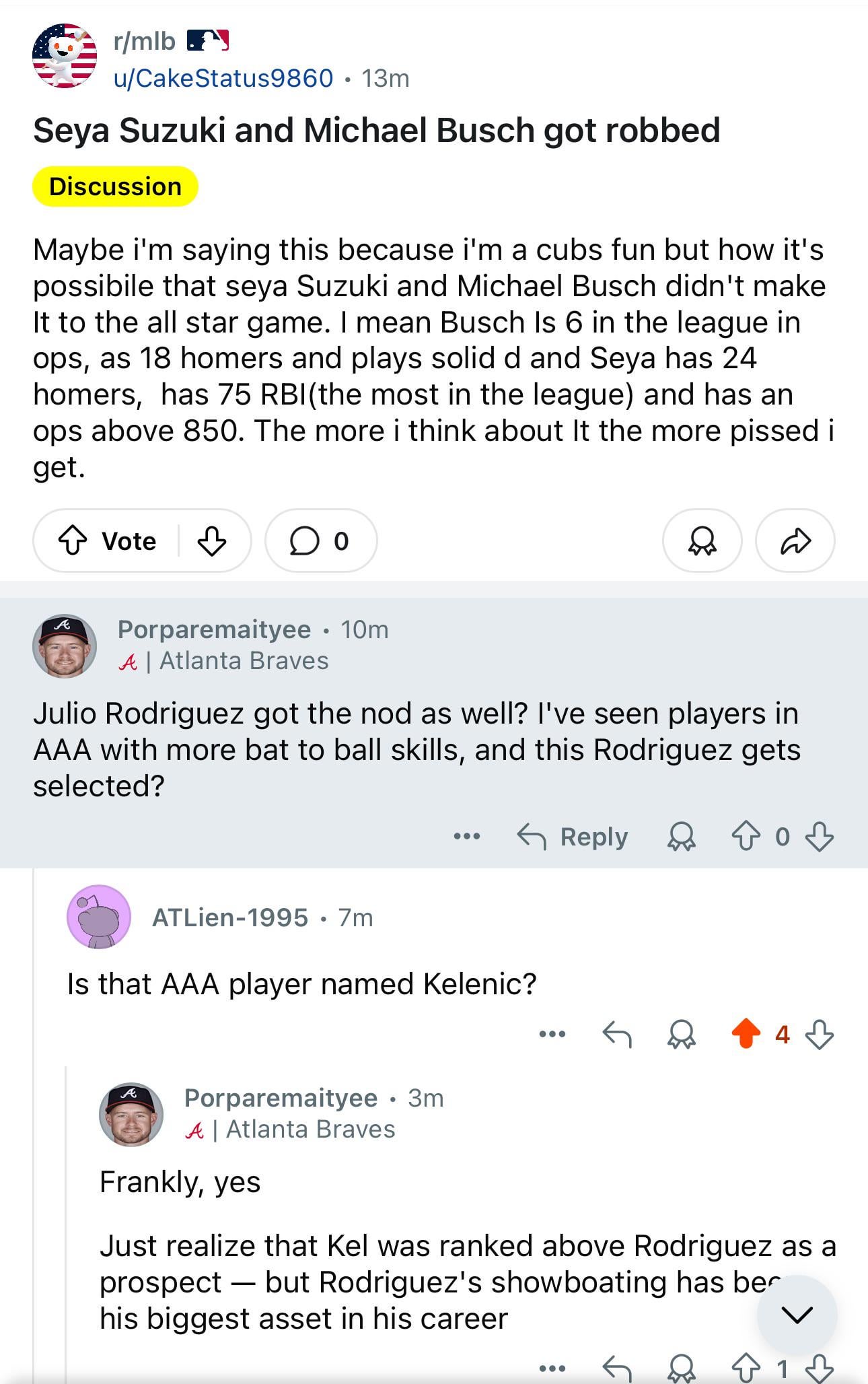Select the yellow Discussion flair tag
The image size is (868, 1384).
pyautogui.click(x=115, y=186)
